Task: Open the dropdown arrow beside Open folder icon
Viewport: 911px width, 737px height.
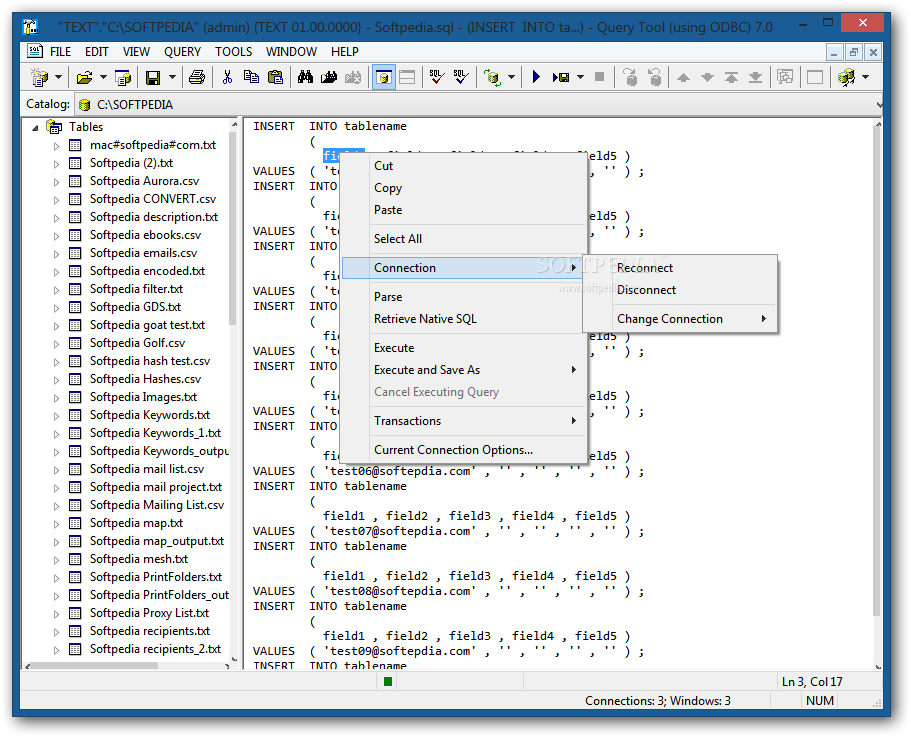Action: 103,77
